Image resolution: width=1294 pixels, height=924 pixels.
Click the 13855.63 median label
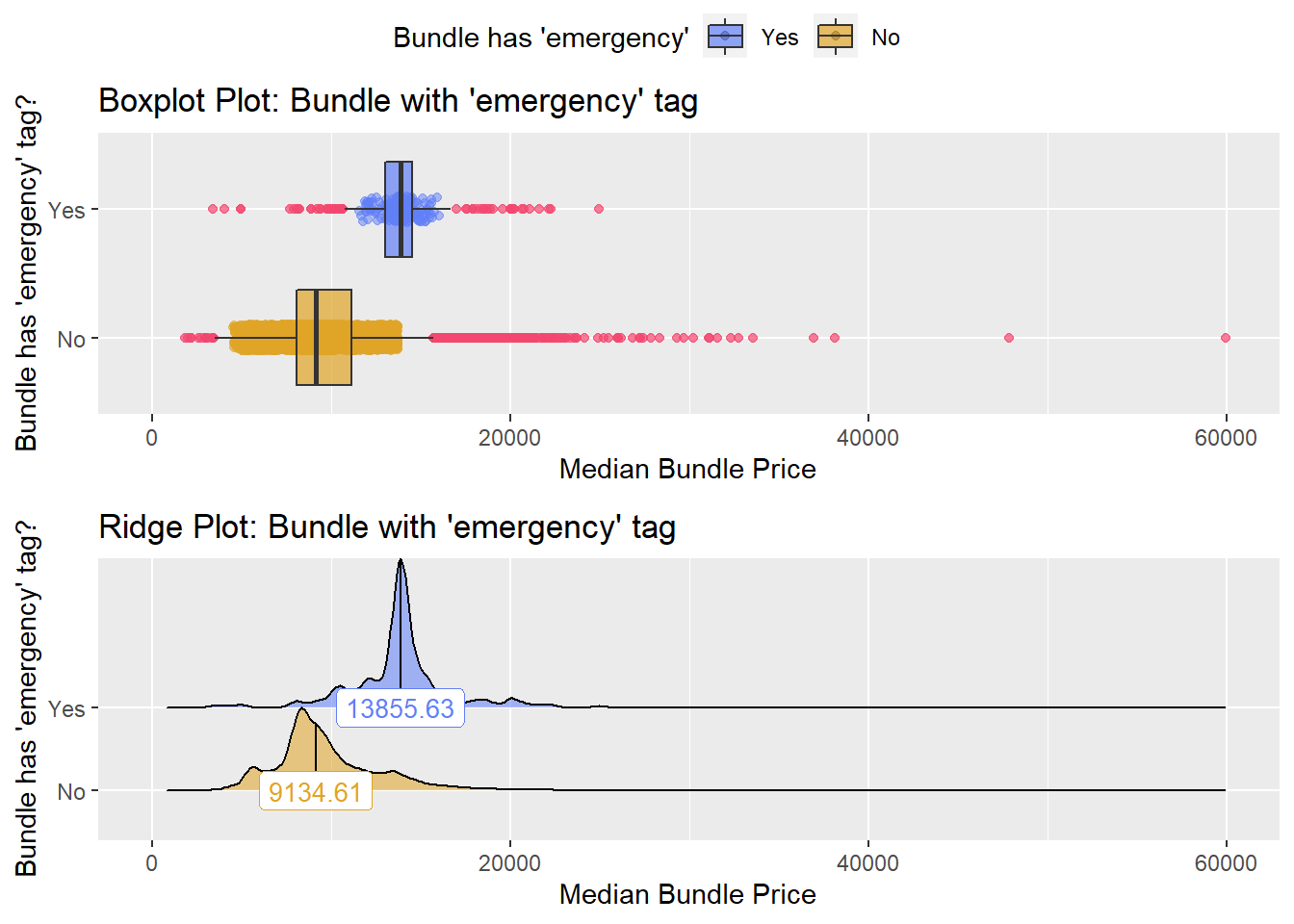pyautogui.click(x=401, y=708)
